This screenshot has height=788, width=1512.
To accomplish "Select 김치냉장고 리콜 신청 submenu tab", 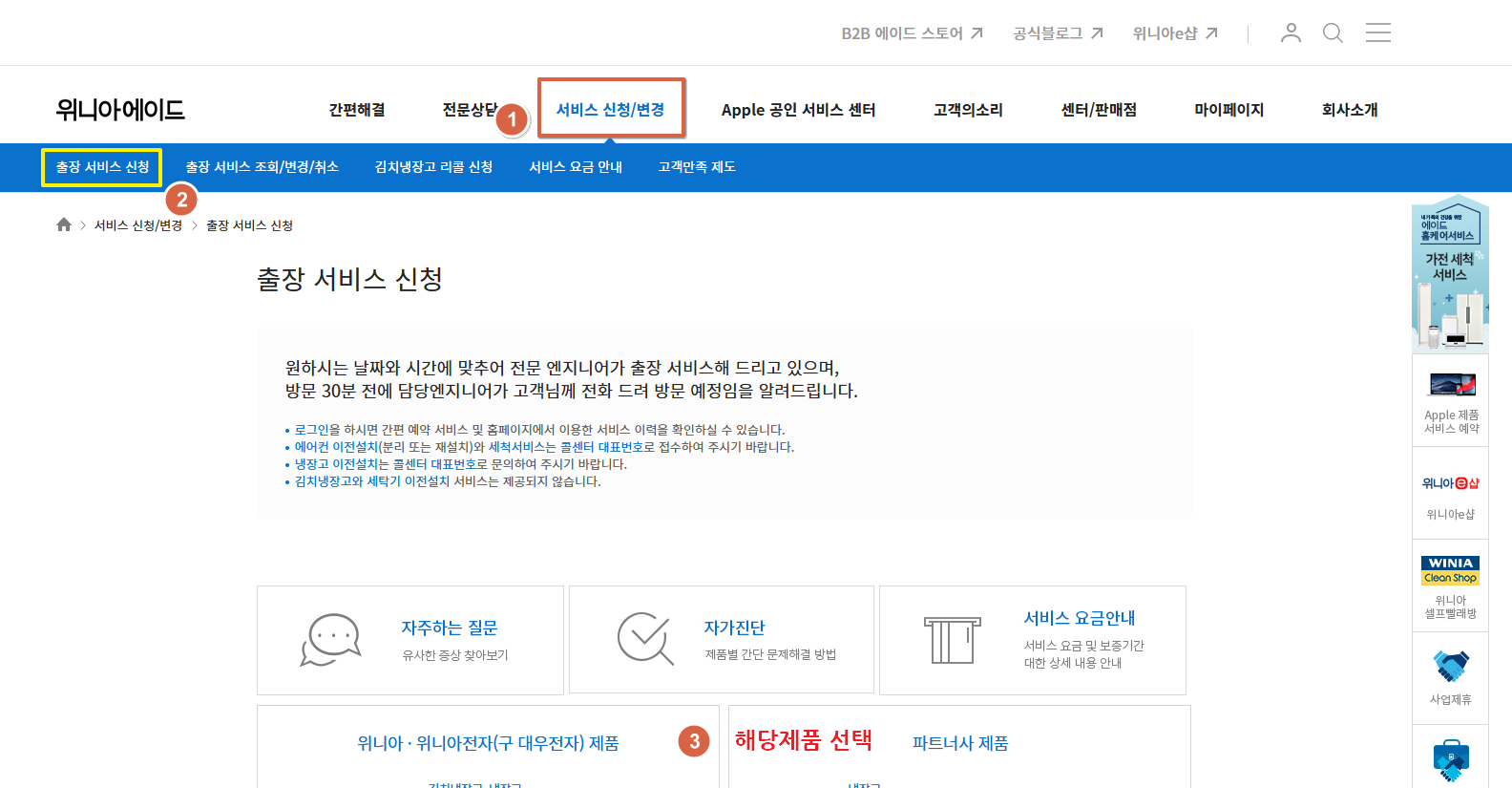I will pyautogui.click(x=433, y=167).
